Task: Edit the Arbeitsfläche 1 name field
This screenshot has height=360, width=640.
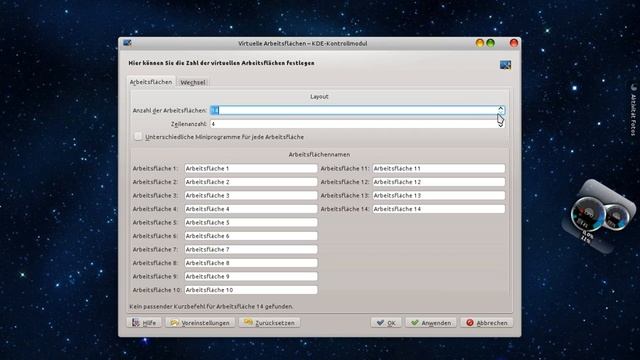Action: [x=251, y=168]
